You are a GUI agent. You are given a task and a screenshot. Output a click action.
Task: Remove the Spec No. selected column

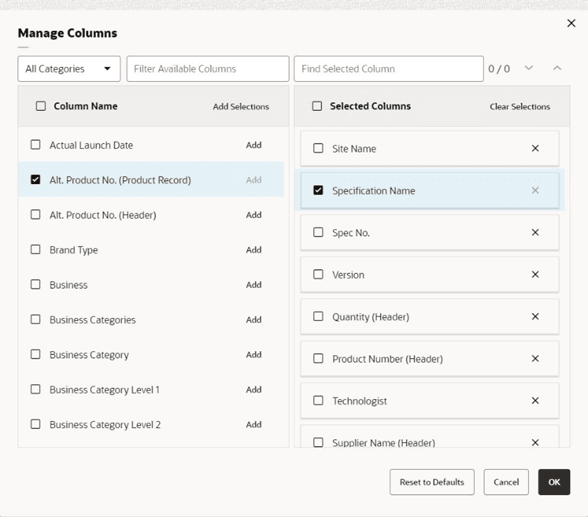(x=535, y=232)
